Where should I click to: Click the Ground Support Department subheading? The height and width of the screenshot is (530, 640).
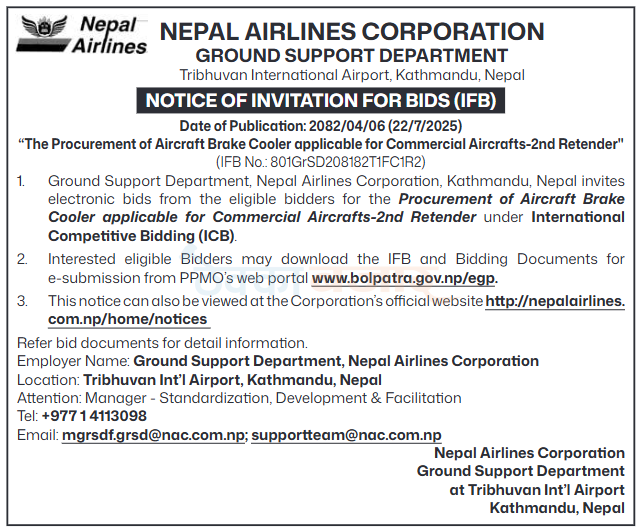[351, 56]
